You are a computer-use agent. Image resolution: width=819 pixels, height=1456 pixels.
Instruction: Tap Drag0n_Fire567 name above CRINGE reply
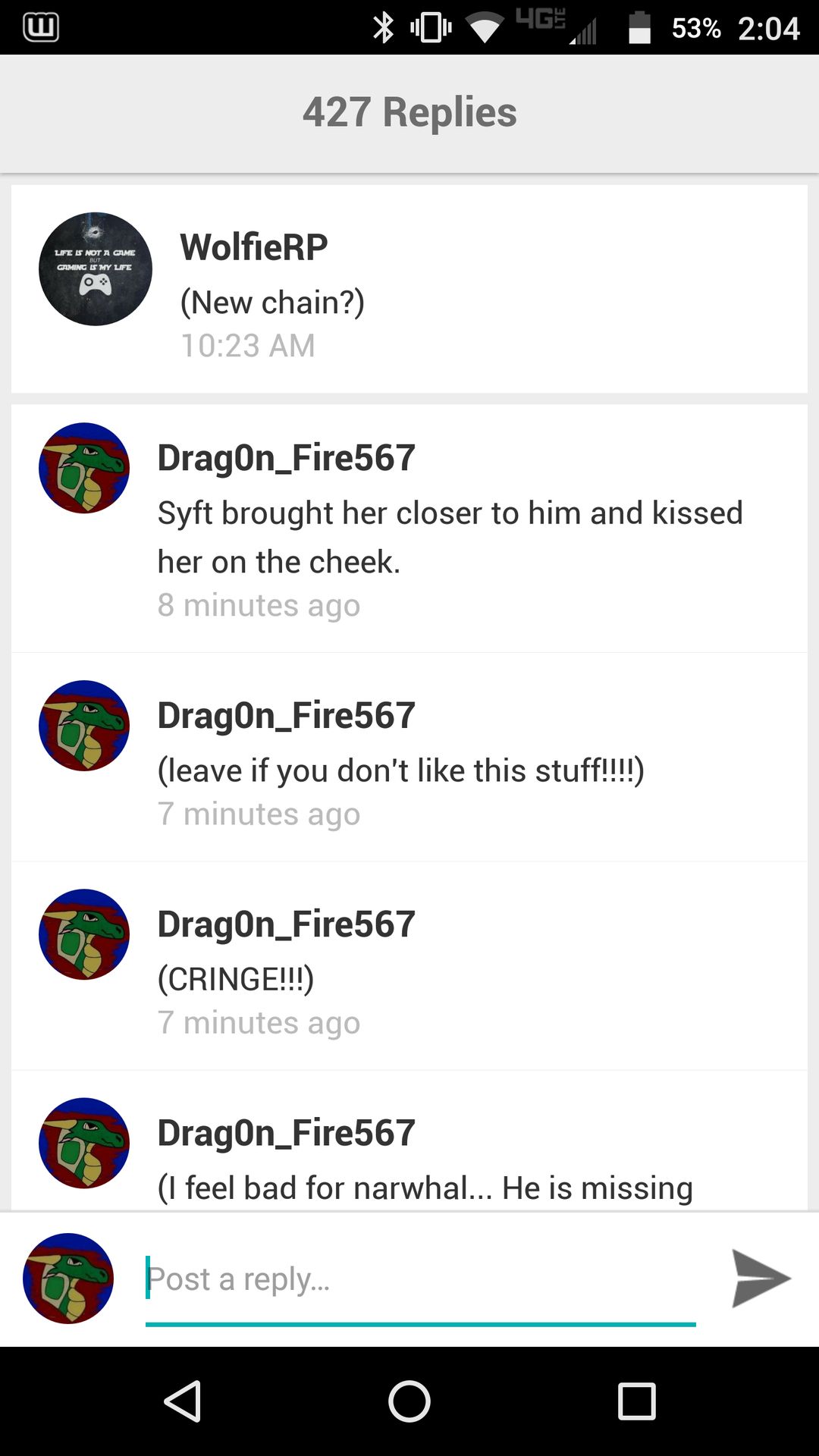(x=287, y=924)
